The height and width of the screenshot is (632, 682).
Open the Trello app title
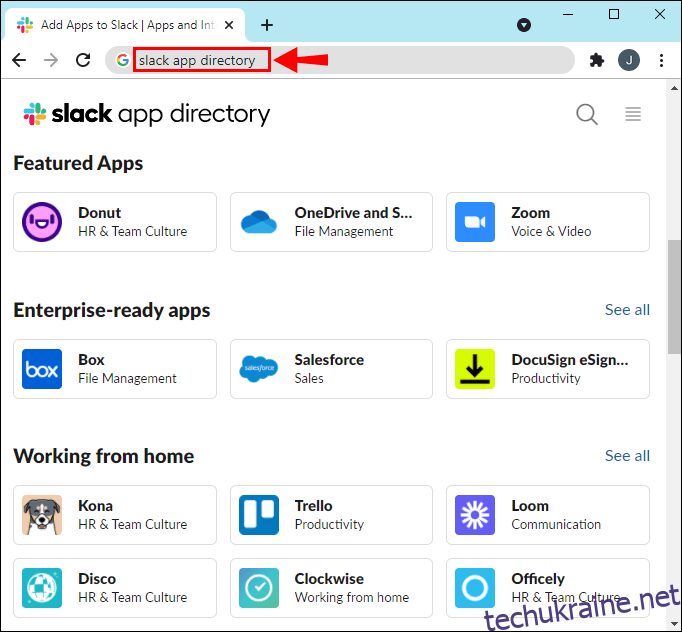(x=314, y=506)
